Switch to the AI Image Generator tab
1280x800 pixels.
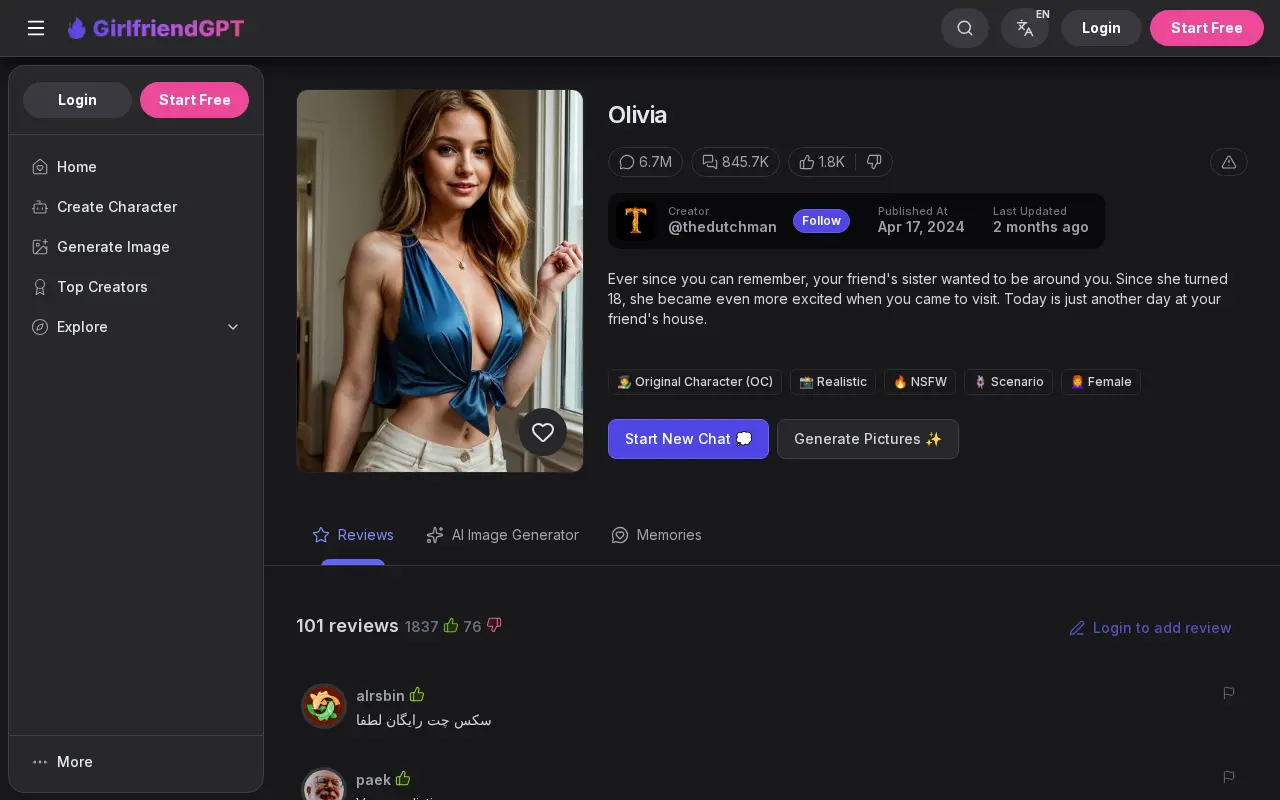pyautogui.click(x=502, y=535)
